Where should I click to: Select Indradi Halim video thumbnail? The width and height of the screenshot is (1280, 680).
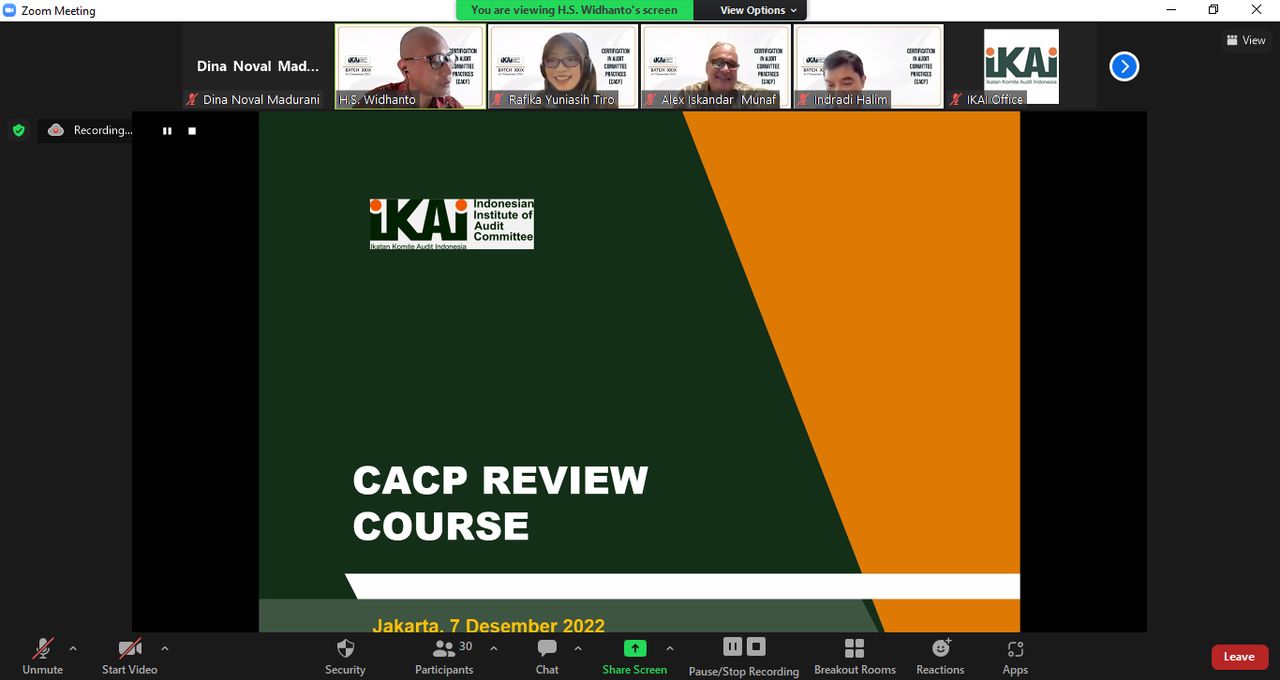(869, 67)
